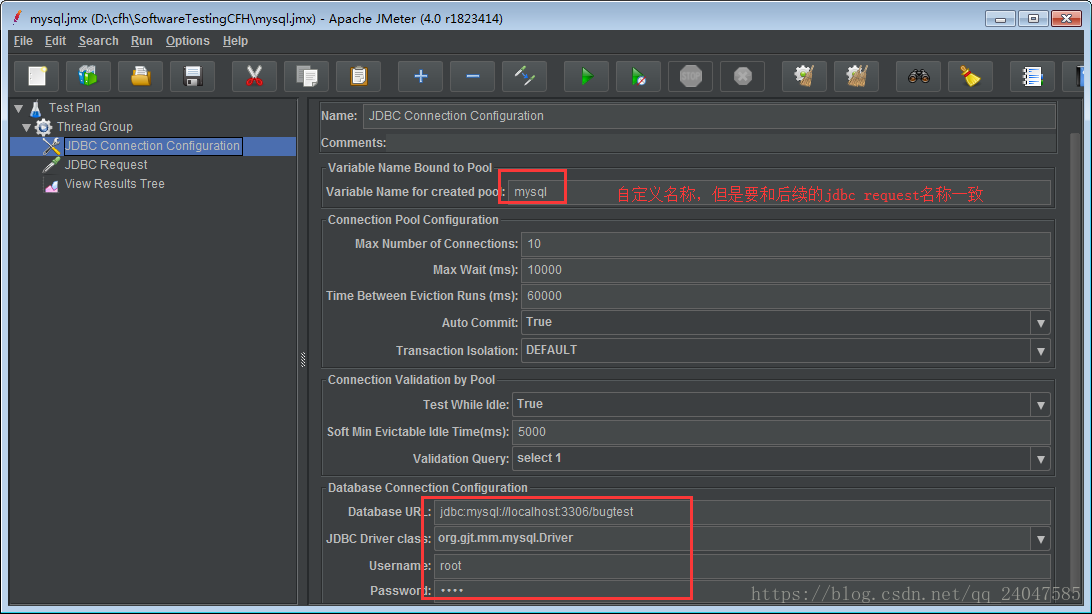
Task: Expand all nodes with plus icon
Action: click(420, 76)
